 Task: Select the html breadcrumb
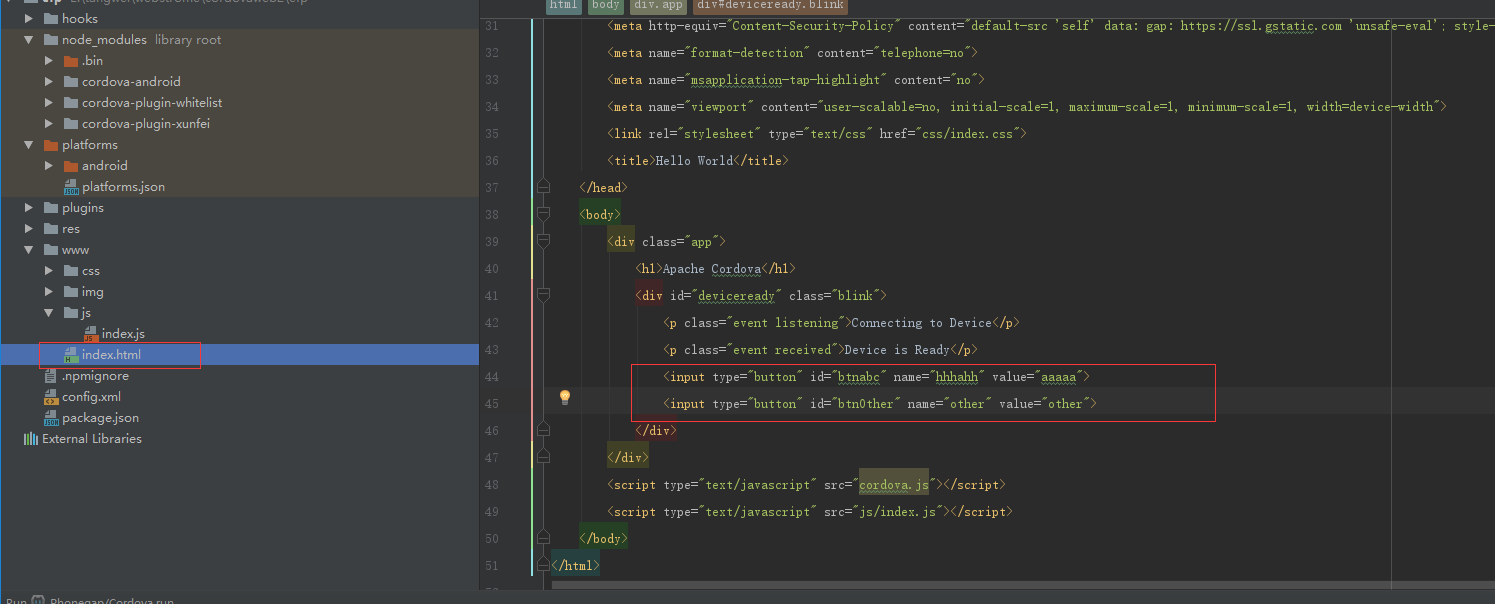point(563,5)
